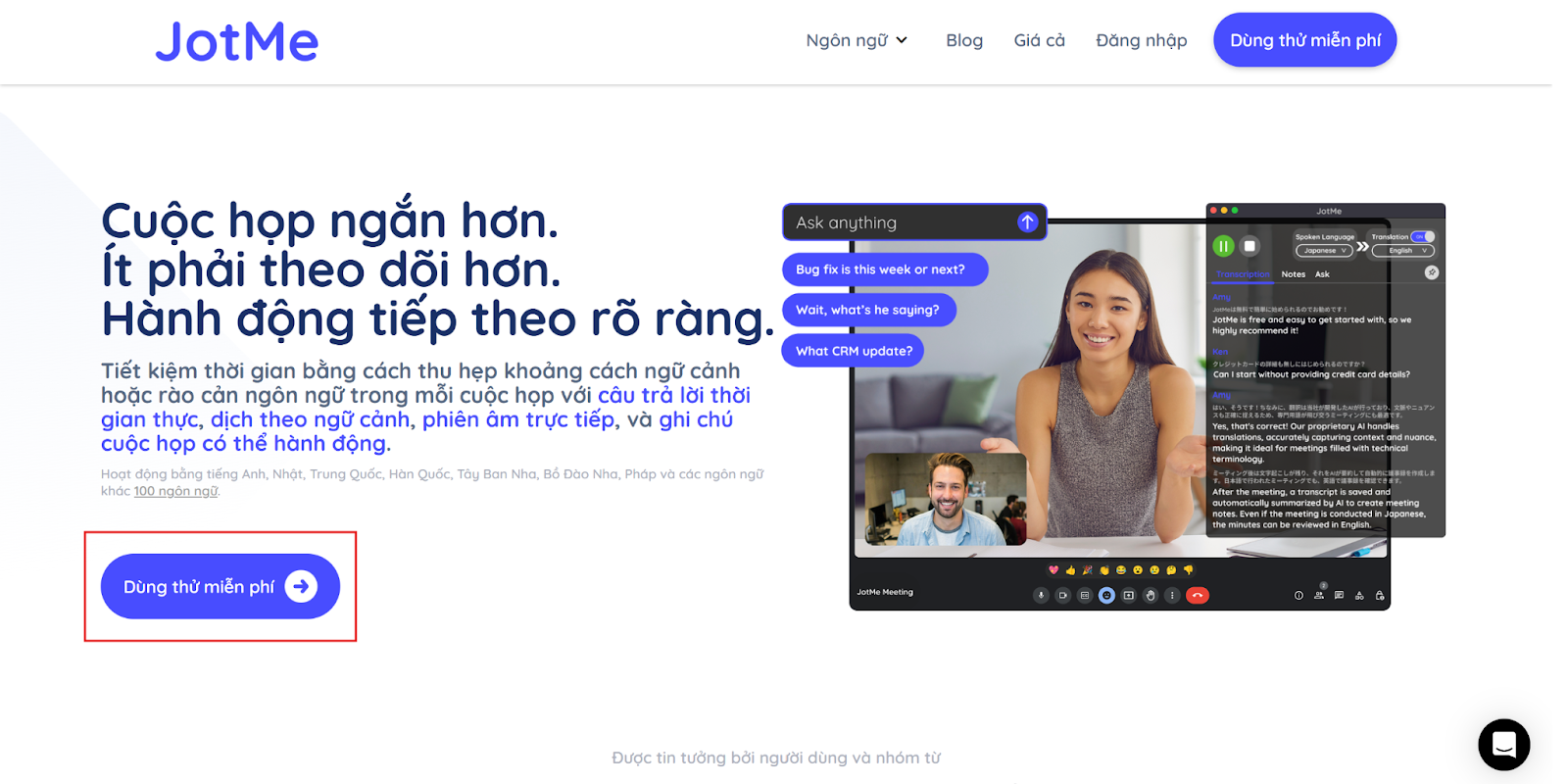Send the Ask anything query arrow

[x=1027, y=222]
